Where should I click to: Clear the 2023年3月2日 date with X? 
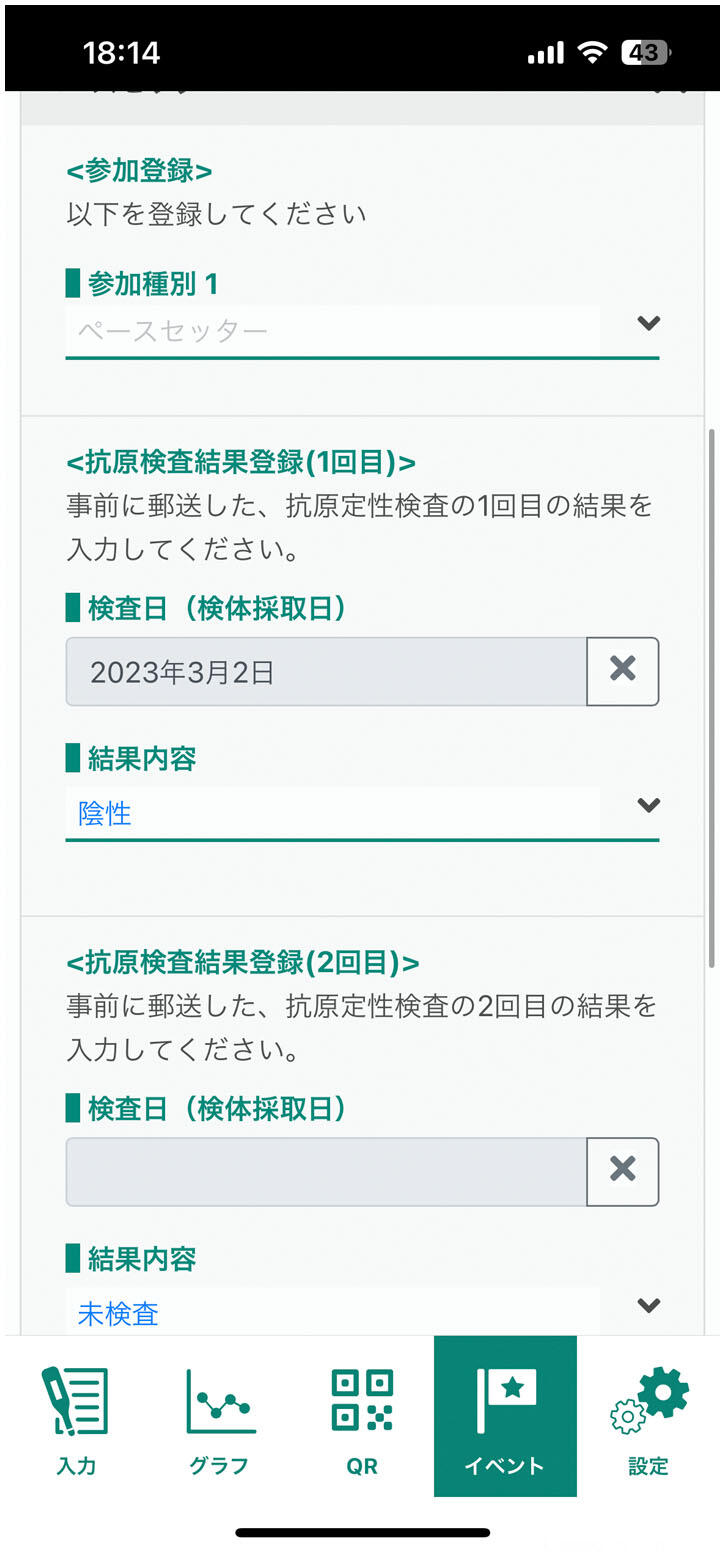[622, 671]
